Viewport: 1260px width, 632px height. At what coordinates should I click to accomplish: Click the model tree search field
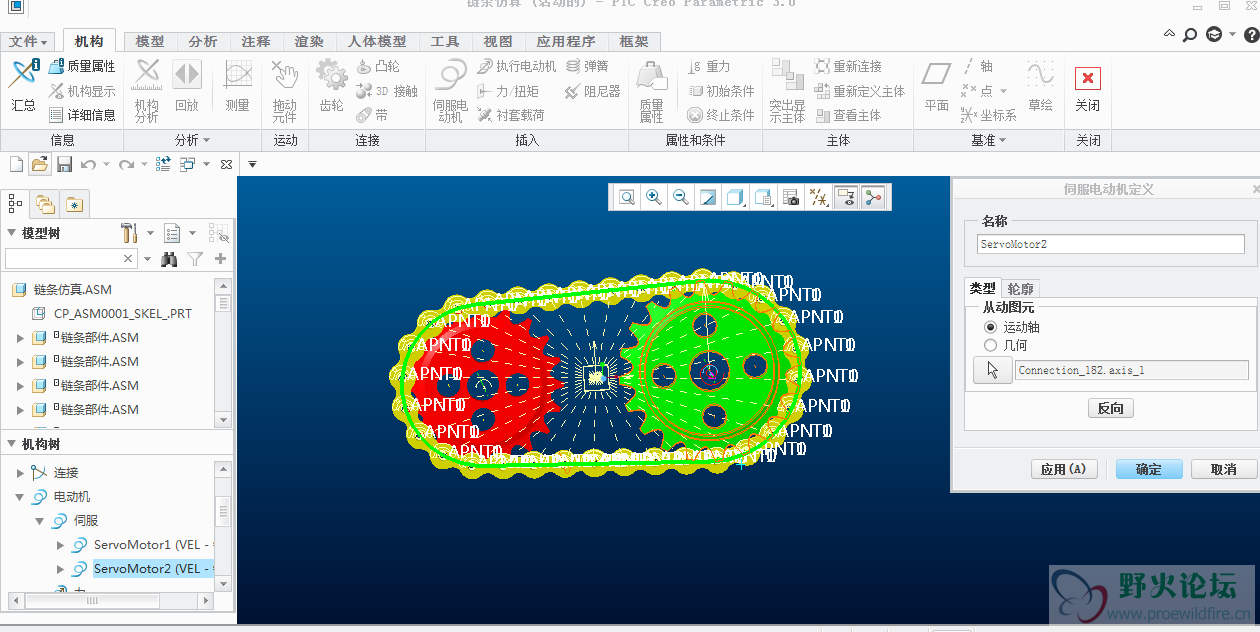point(71,259)
